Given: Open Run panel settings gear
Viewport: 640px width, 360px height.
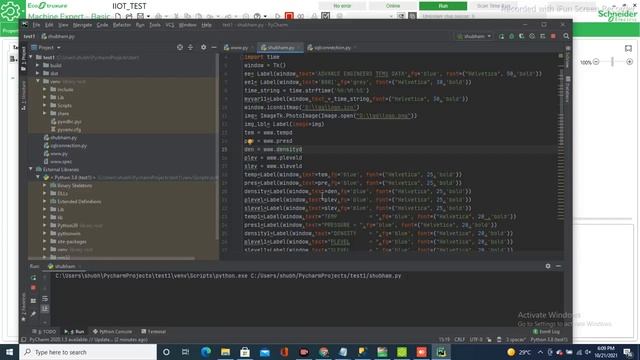Looking at the screenshot, I should (x=548, y=266).
